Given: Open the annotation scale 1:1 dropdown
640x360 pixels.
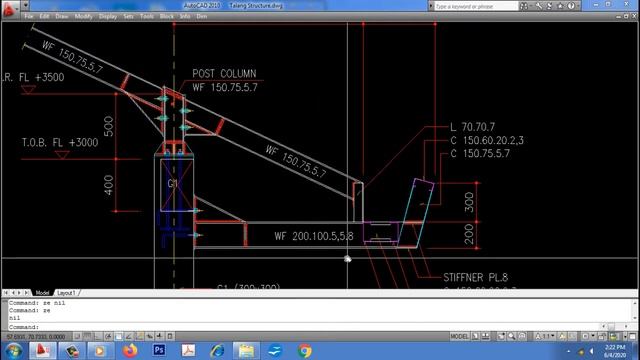Looking at the screenshot, I should [545, 336].
